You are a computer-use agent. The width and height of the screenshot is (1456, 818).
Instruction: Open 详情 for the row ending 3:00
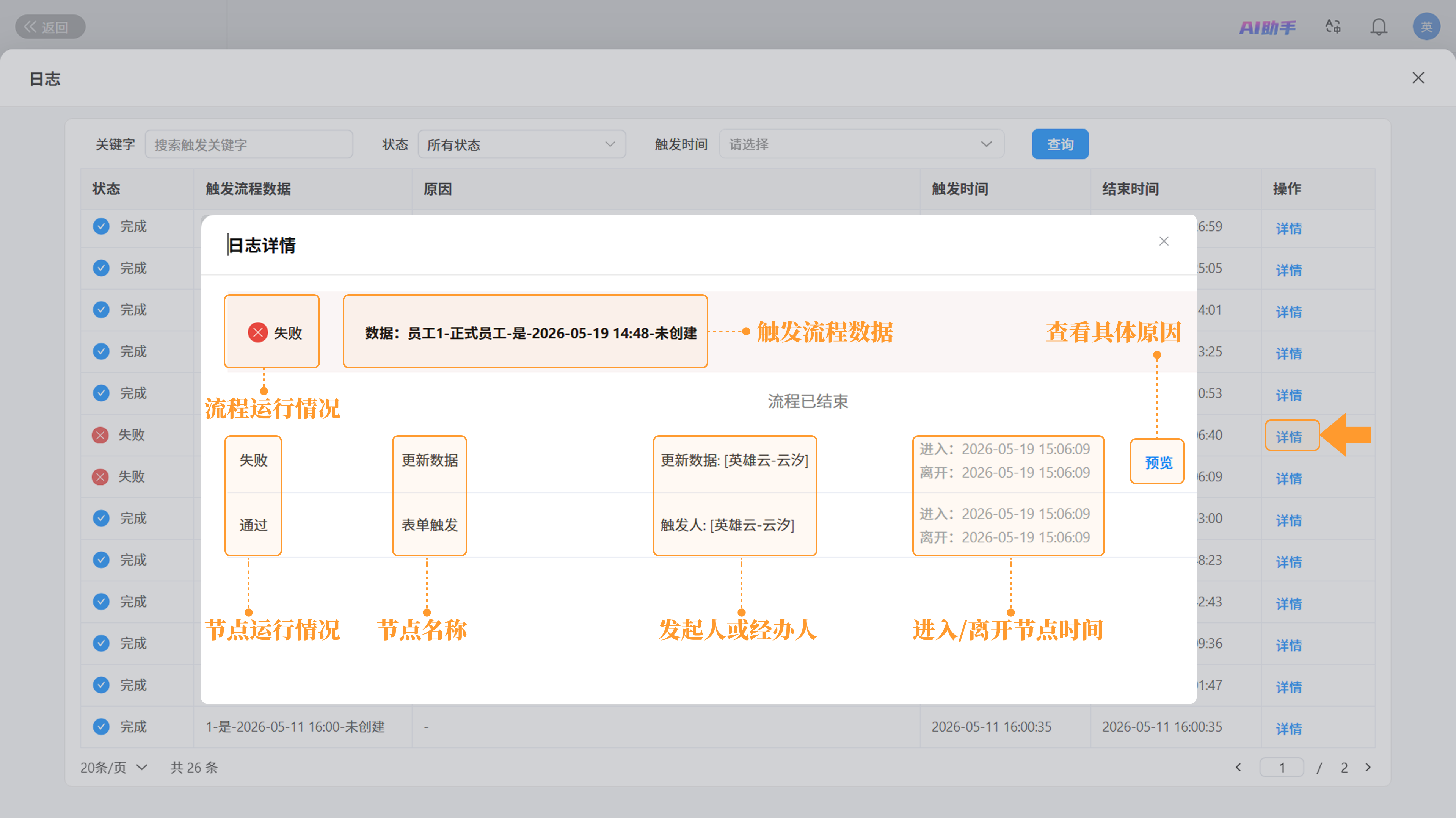(1289, 520)
